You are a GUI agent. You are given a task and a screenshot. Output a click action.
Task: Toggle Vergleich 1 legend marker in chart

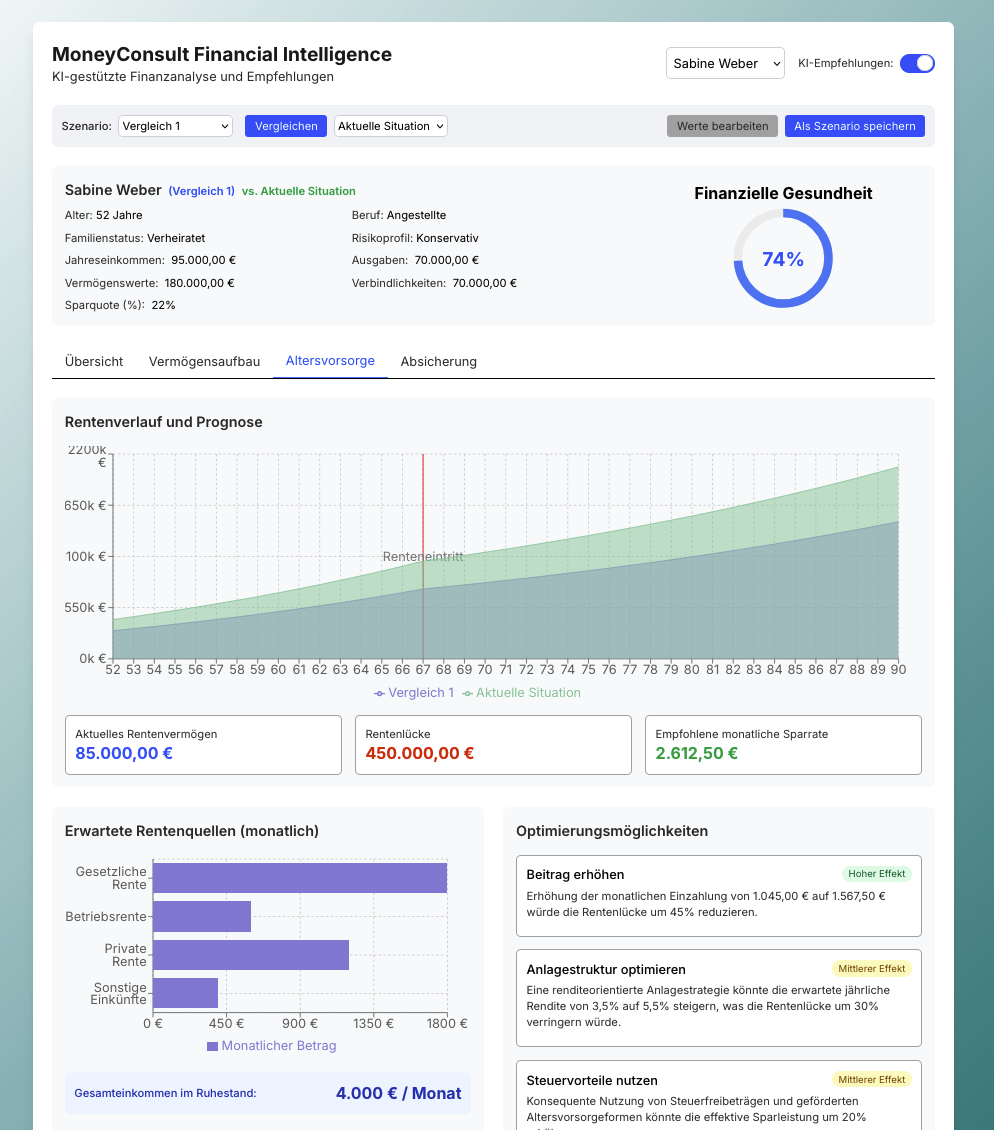(379, 693)
